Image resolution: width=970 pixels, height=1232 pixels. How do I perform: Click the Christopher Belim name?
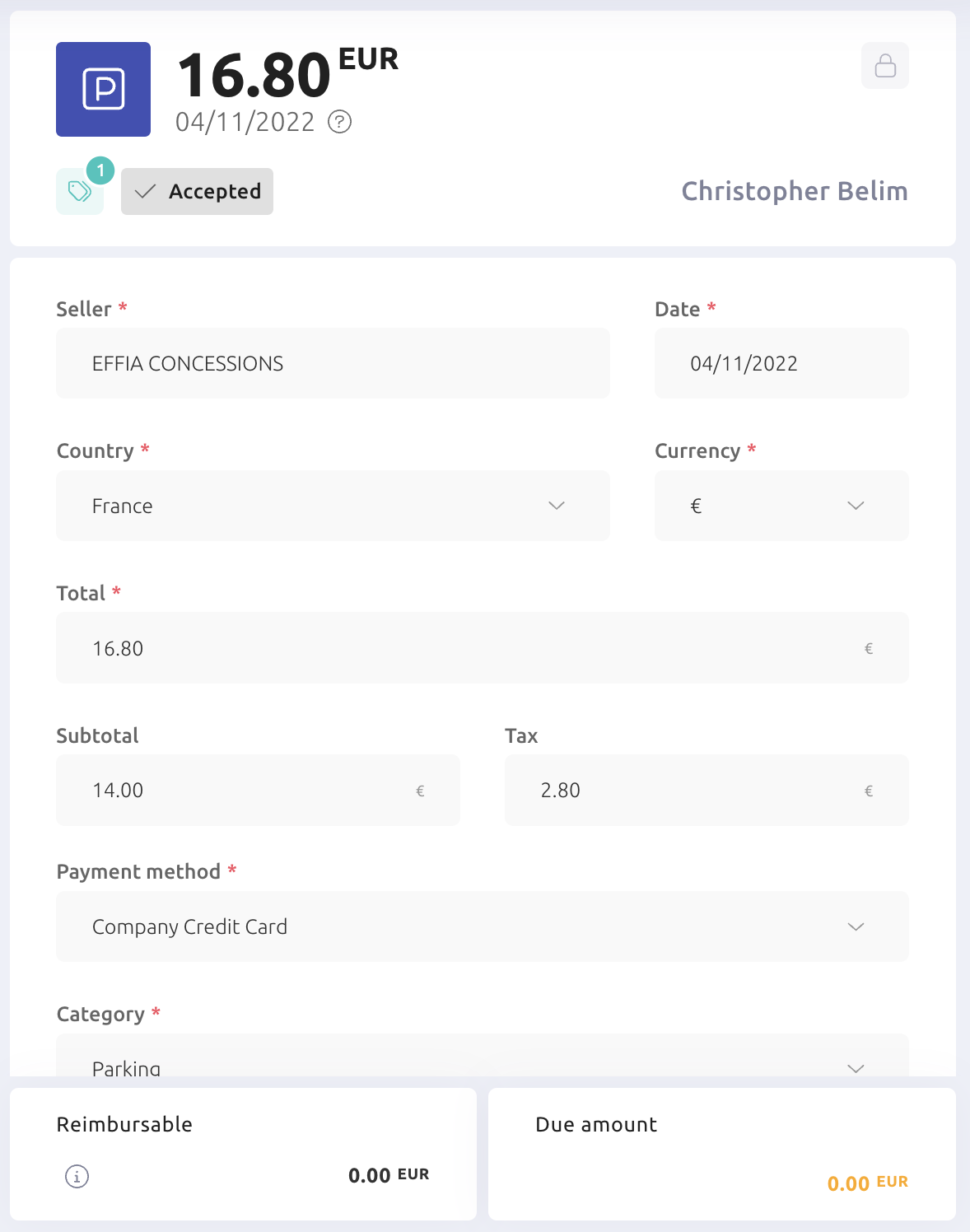795,191
